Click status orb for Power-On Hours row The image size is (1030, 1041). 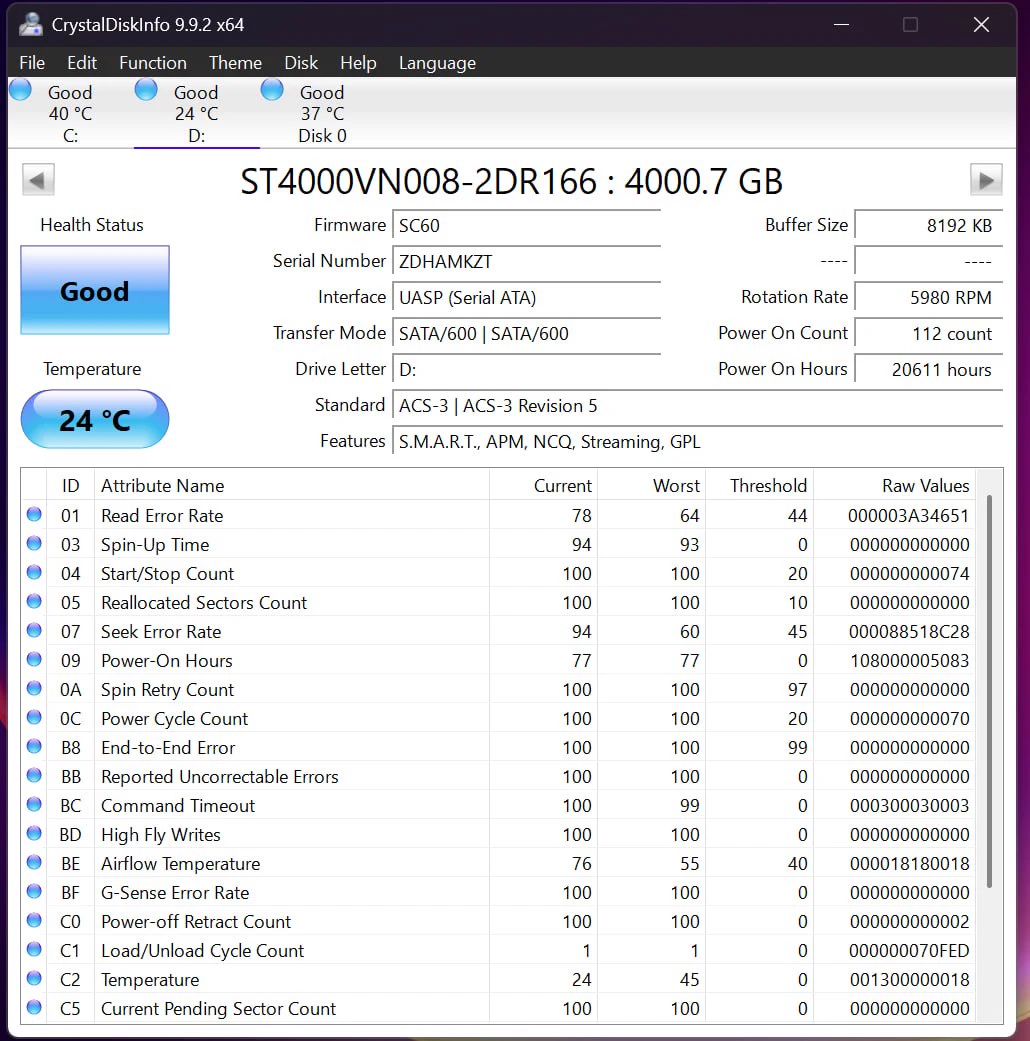pyautogui.click(x=34, y=659)
